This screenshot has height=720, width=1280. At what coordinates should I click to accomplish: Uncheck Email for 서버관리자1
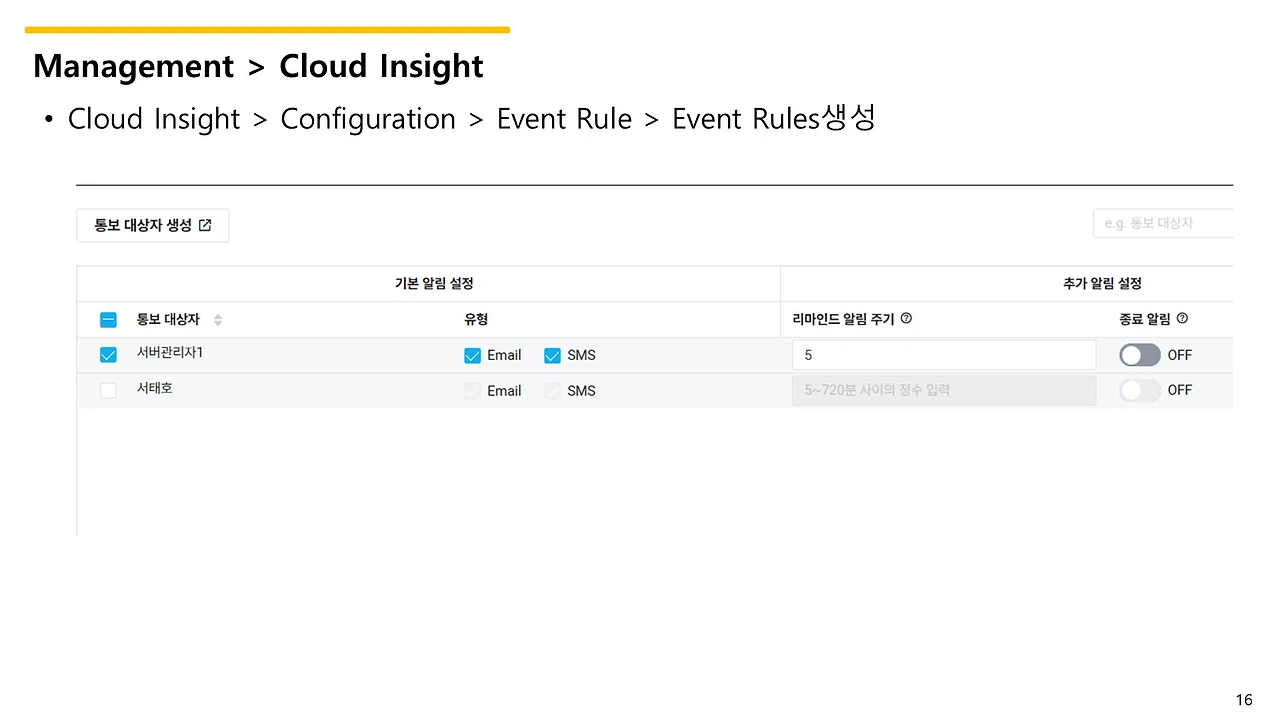(473, 355)
